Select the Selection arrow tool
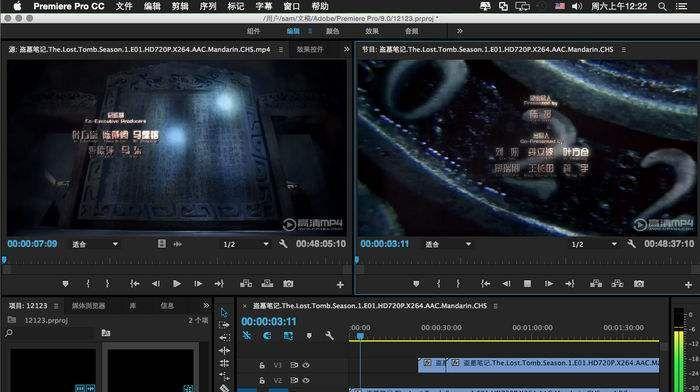 coord(224,313)
